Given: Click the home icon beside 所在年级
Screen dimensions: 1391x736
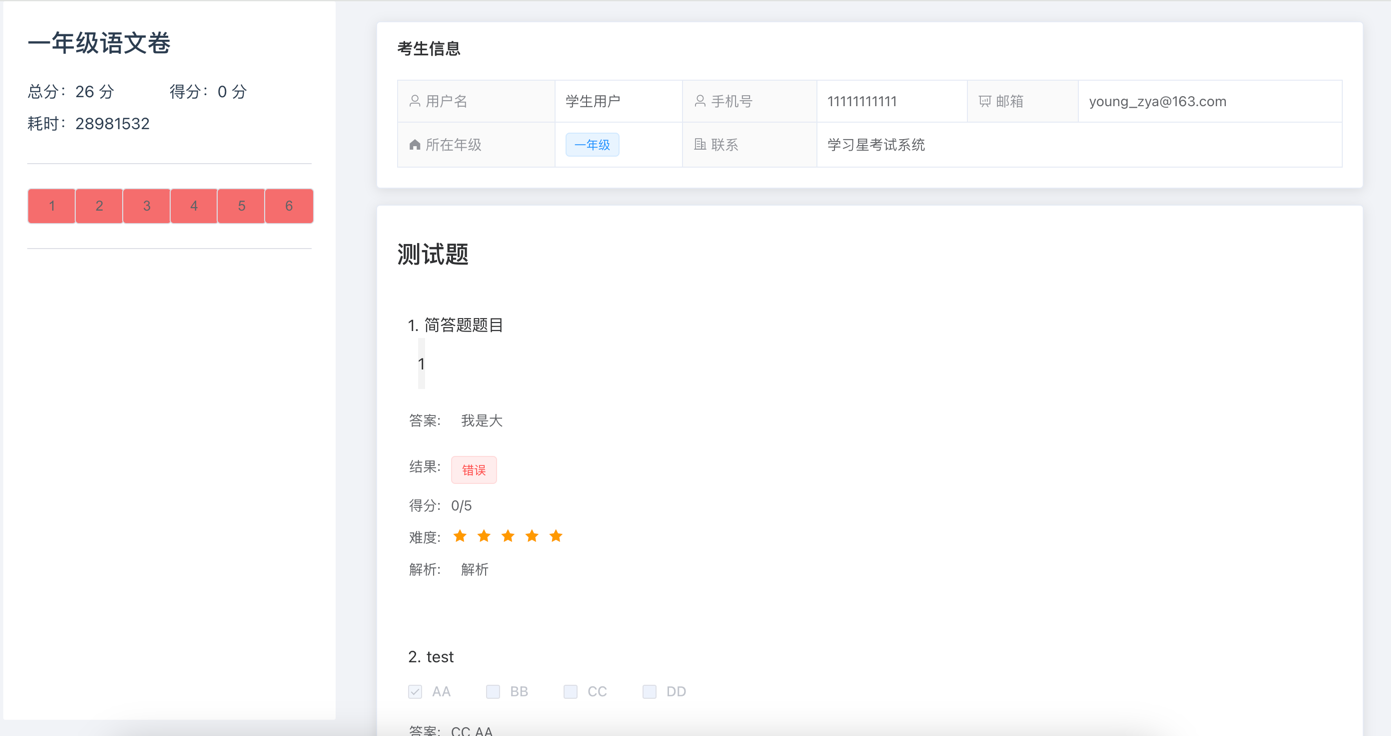Looking at the screenshot, I should [414, 144].
